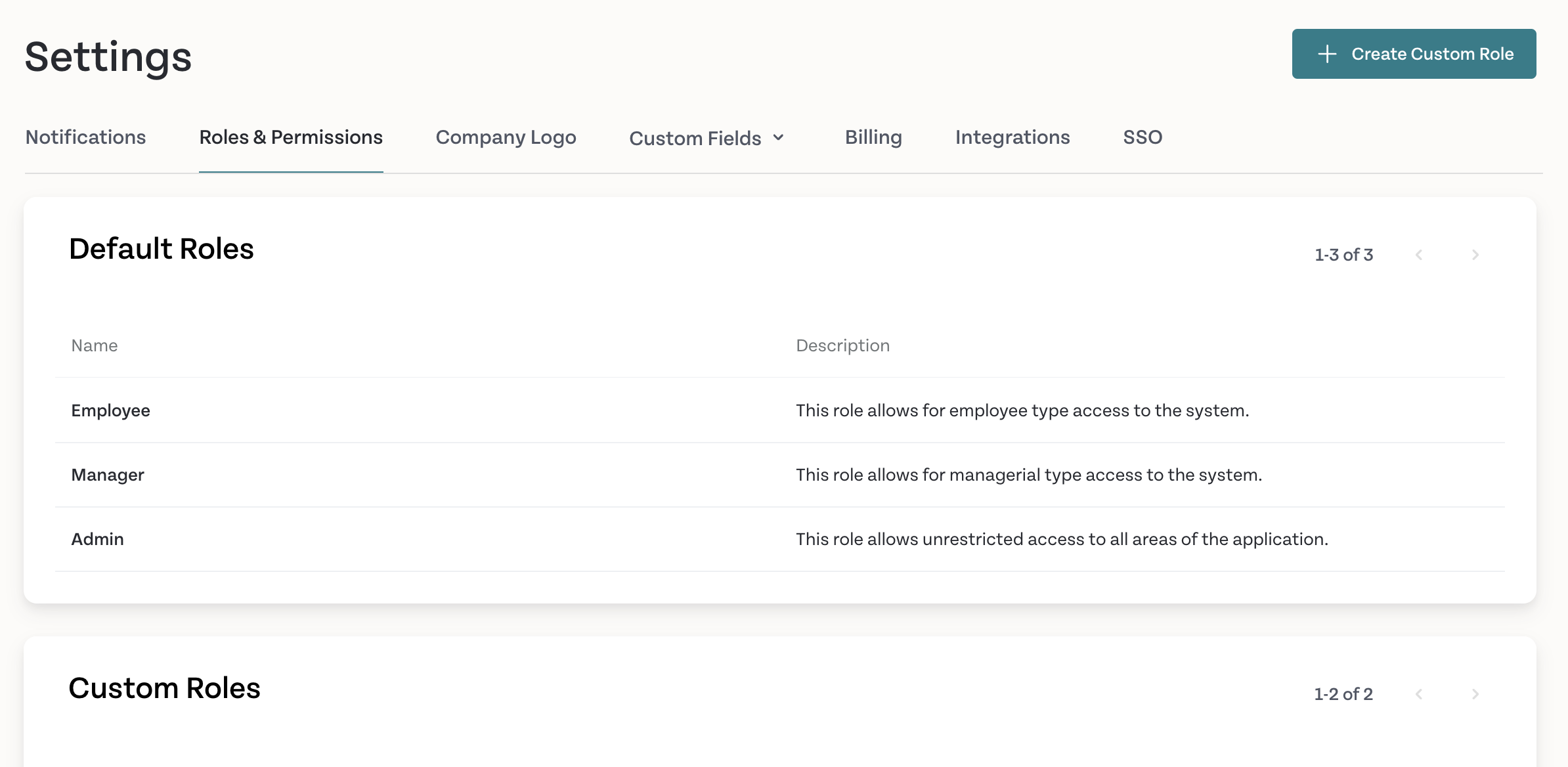Click the Description column header
Viewport: 1568px width, 767px height.
(843, 345)
